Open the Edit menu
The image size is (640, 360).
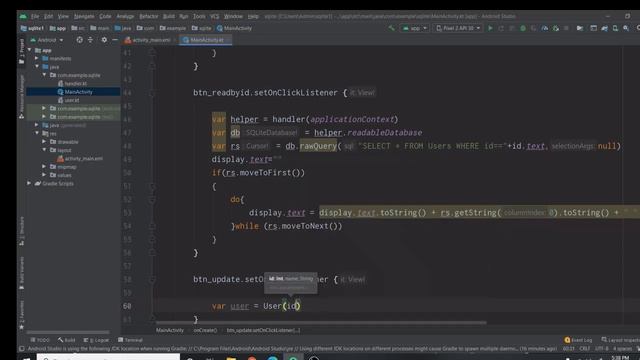(49, 16)
